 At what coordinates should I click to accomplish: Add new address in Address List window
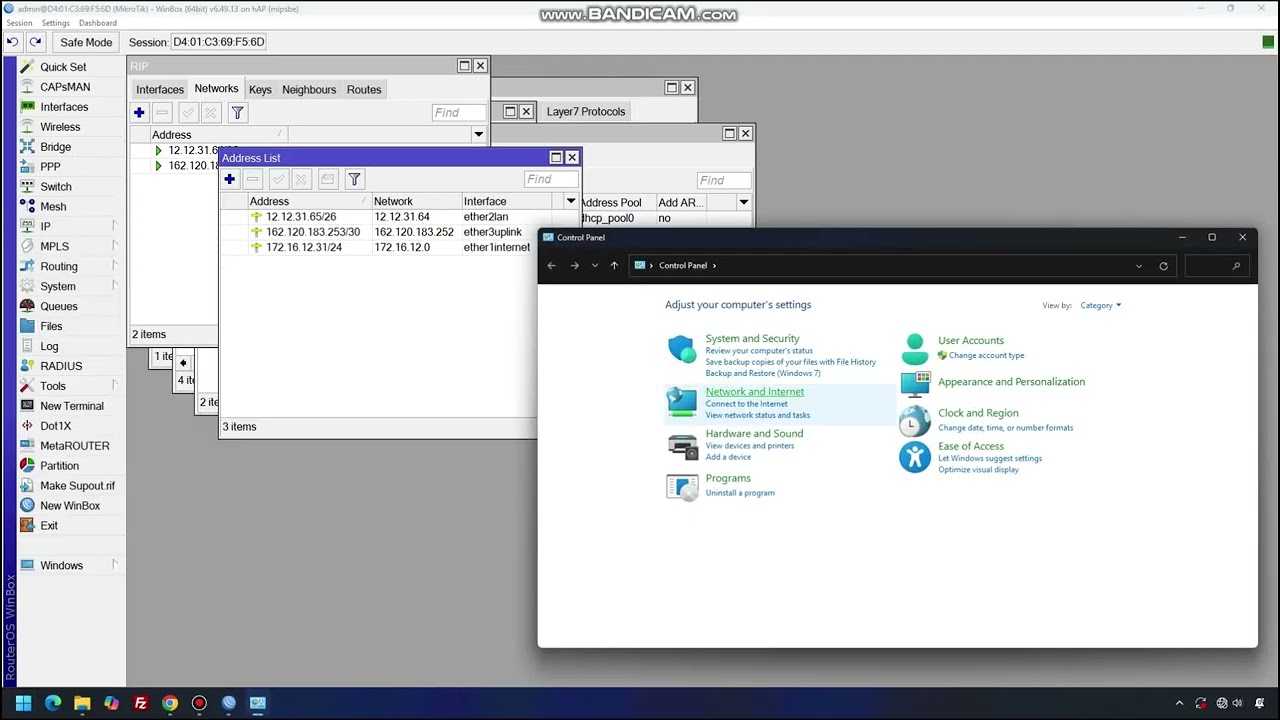229,179
